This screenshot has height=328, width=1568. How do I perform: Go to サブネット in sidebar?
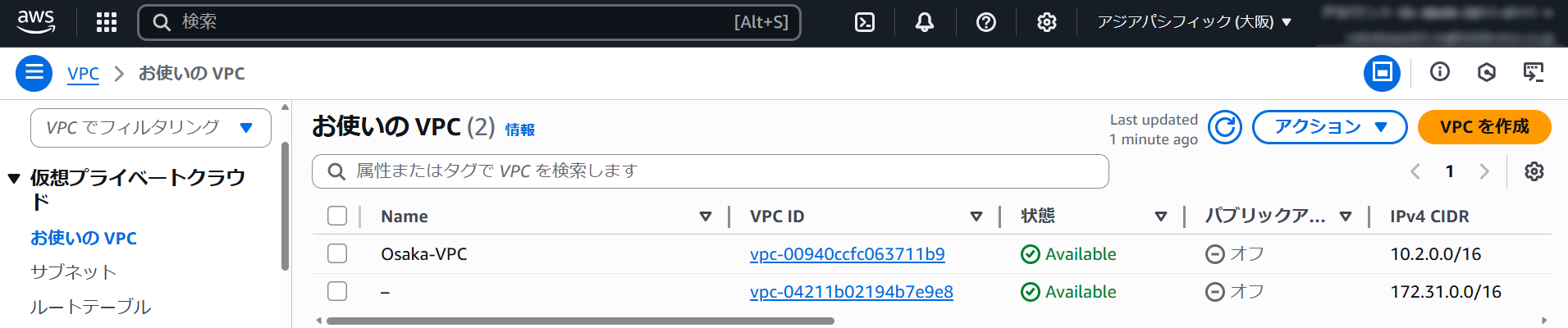tap(73, 271)
